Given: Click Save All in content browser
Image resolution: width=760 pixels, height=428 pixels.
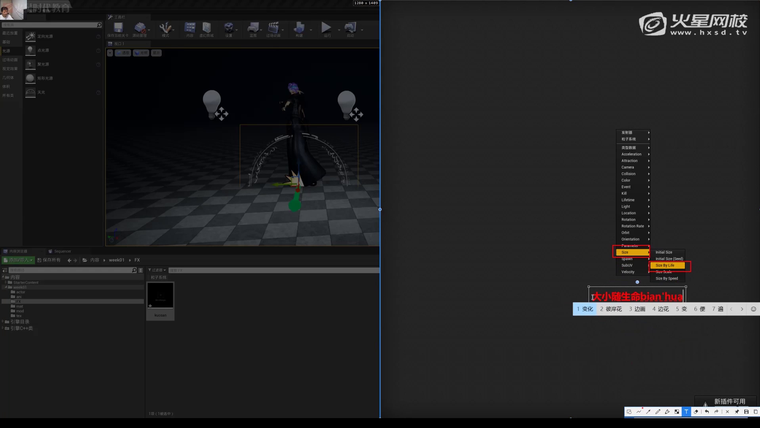Looking at the screenshot, I should 50,260.
